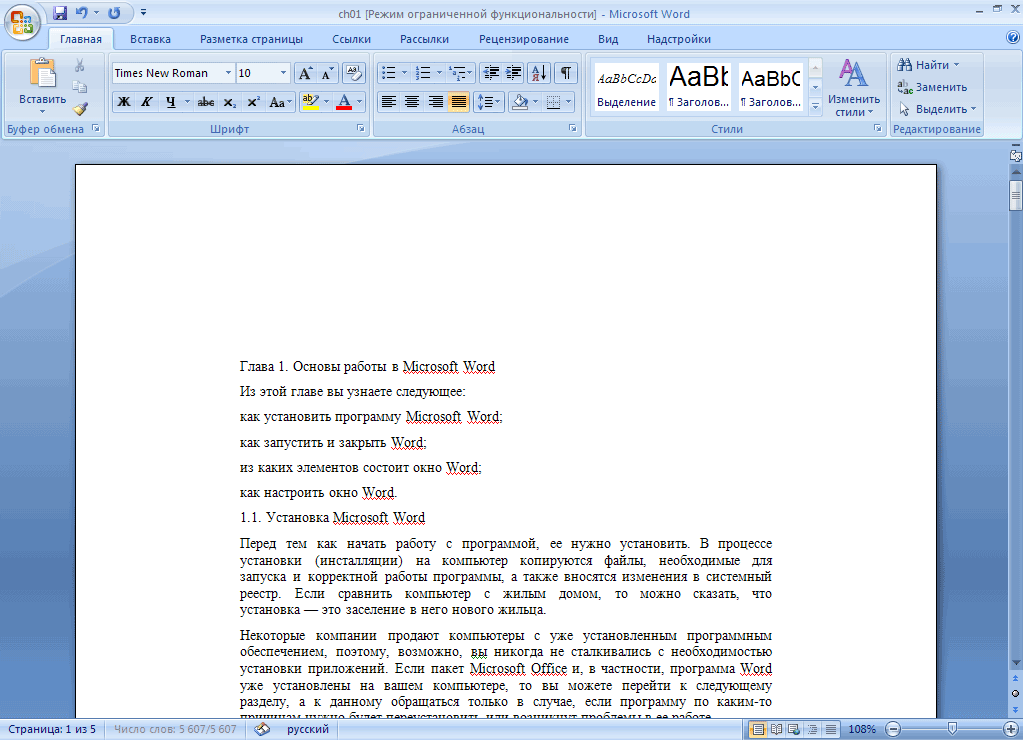Screen dimensions: 1023x740
Task: Redo the last action
Action: click(114, 13)
